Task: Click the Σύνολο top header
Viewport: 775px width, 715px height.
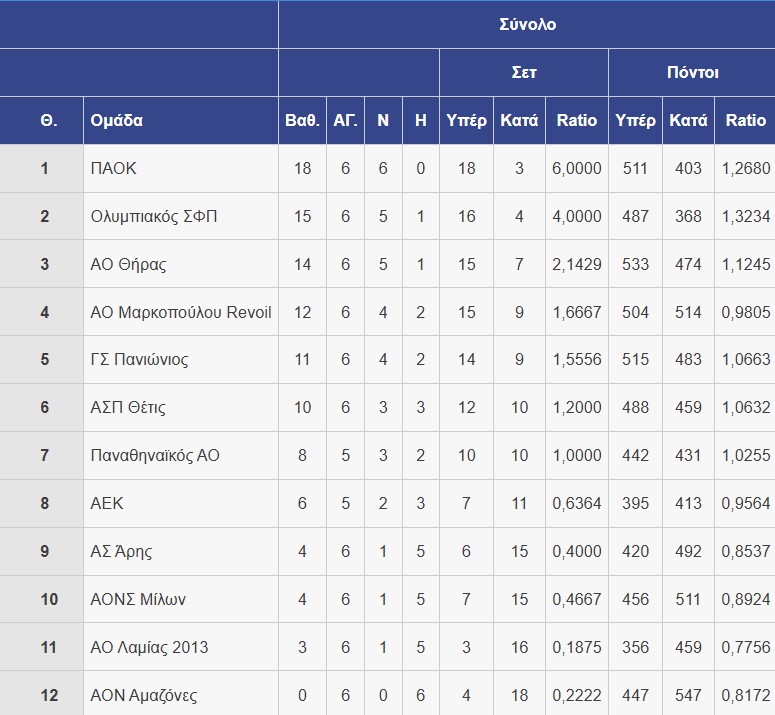Action: tap(527, 24)
